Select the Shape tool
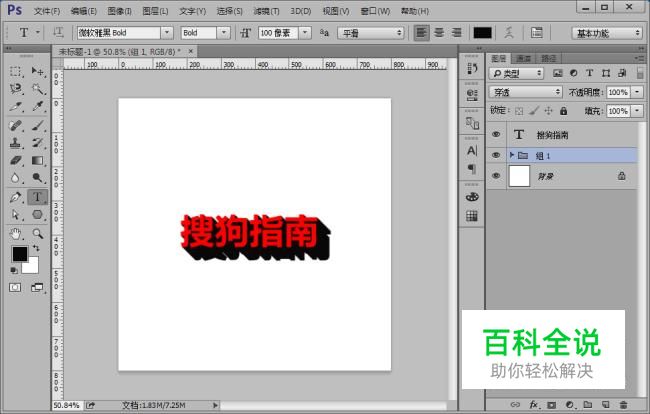 click(38, 215)
